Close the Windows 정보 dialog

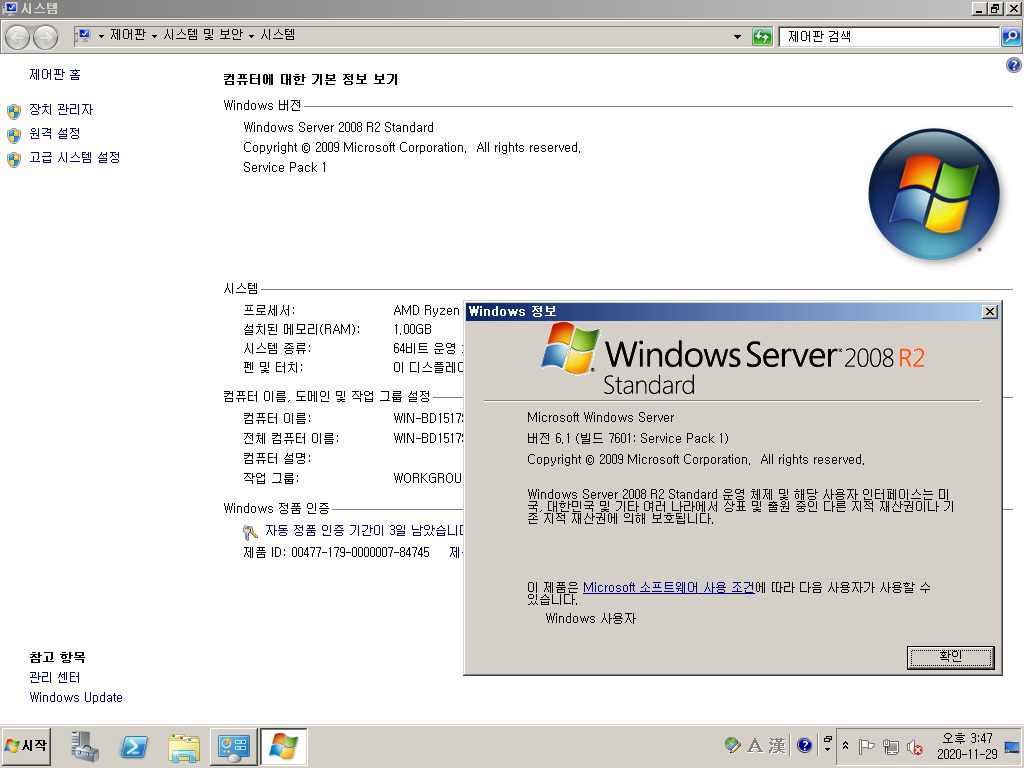pyautogui.click(x=990, y=312)
